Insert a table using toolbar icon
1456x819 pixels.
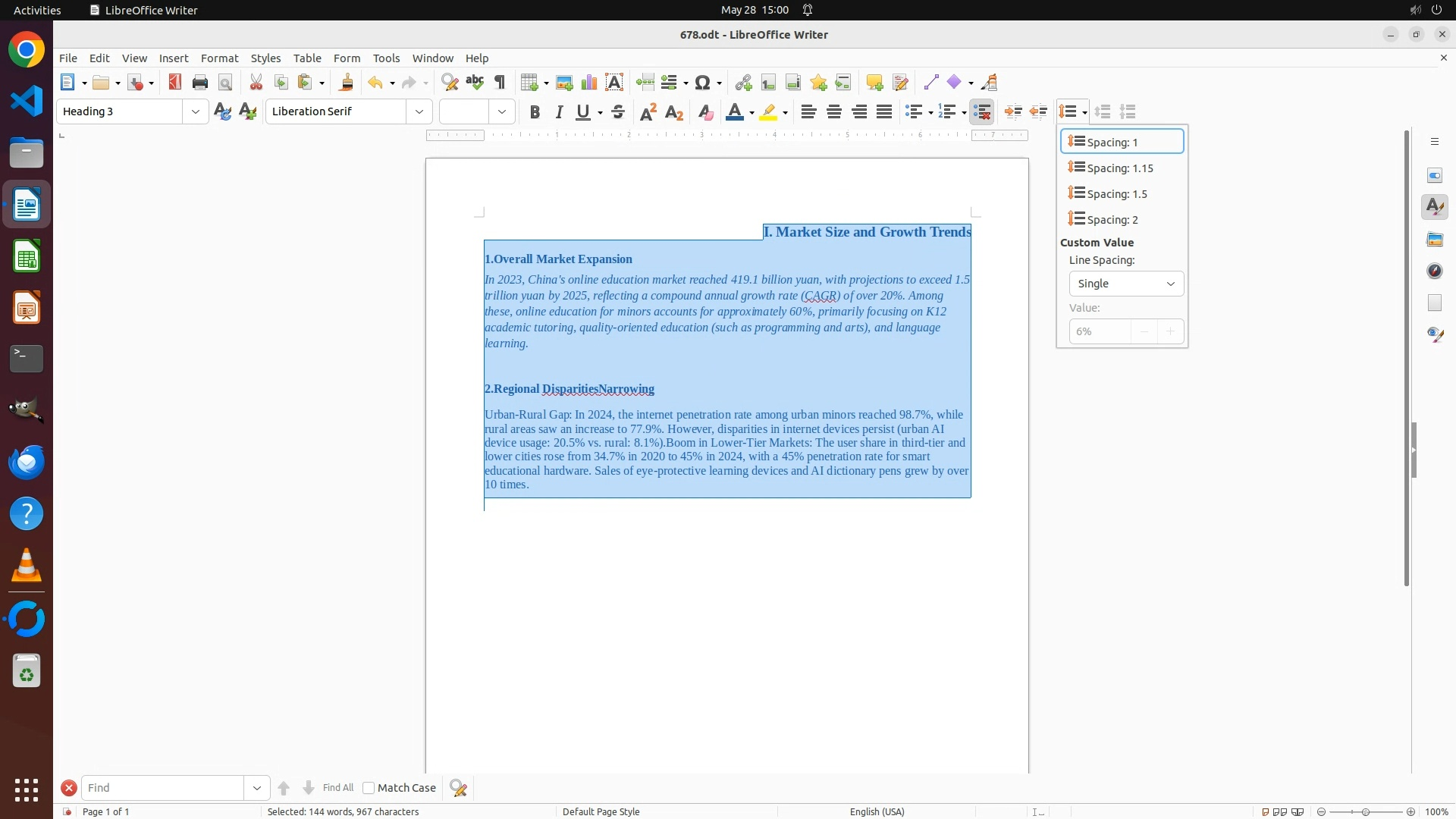click(x=530, y=83)
